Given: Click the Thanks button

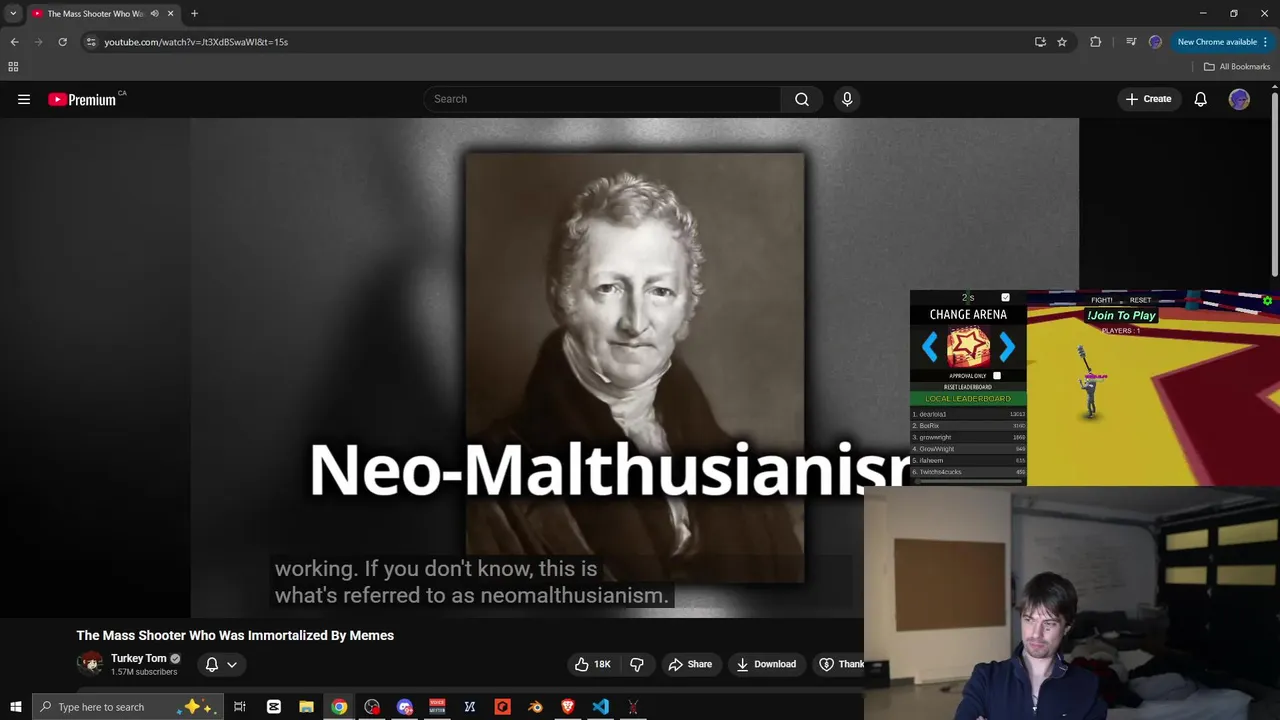Looking at the screenshot, I should 839,664.
